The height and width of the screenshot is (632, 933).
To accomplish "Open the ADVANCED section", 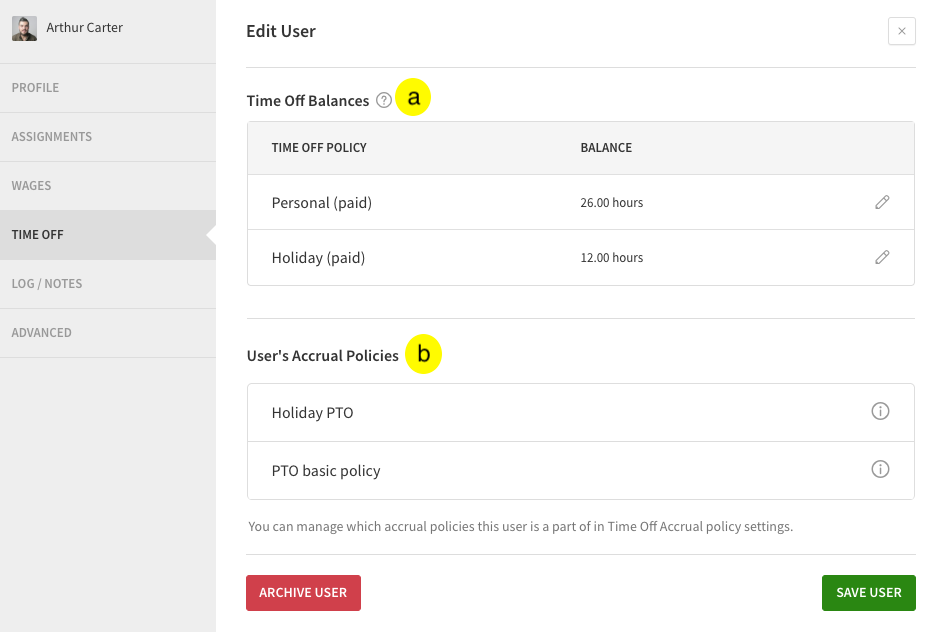I will click(42, 332).
